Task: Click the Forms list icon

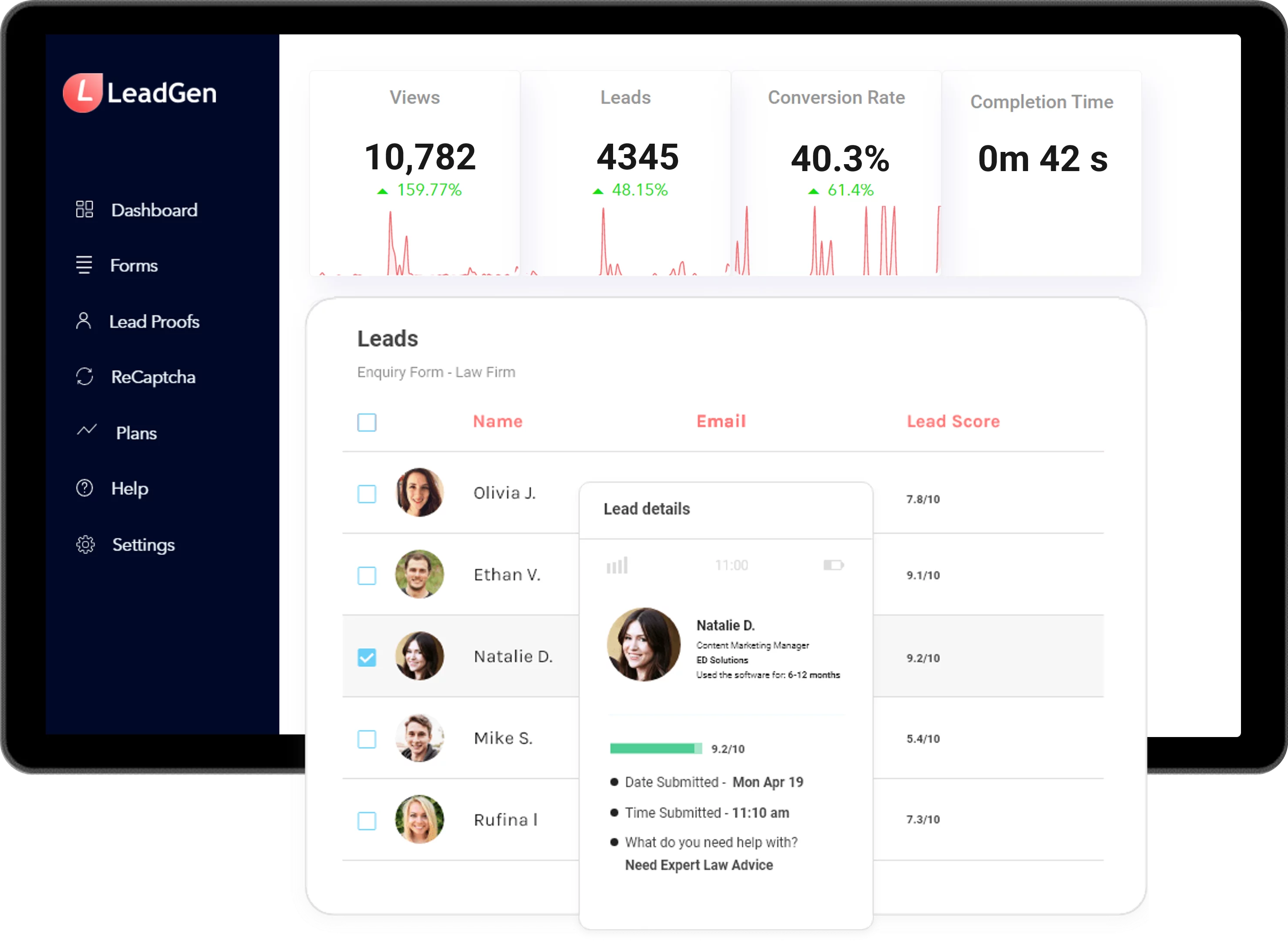Action: (84, 265)
